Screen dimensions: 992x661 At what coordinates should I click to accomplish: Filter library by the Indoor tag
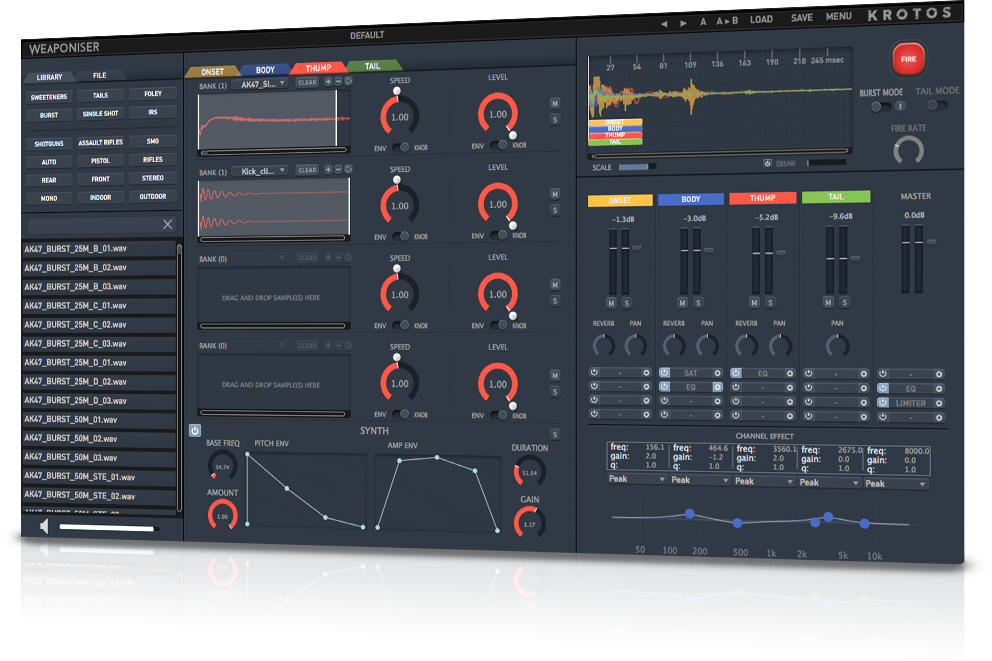click(x=101, y=197)
